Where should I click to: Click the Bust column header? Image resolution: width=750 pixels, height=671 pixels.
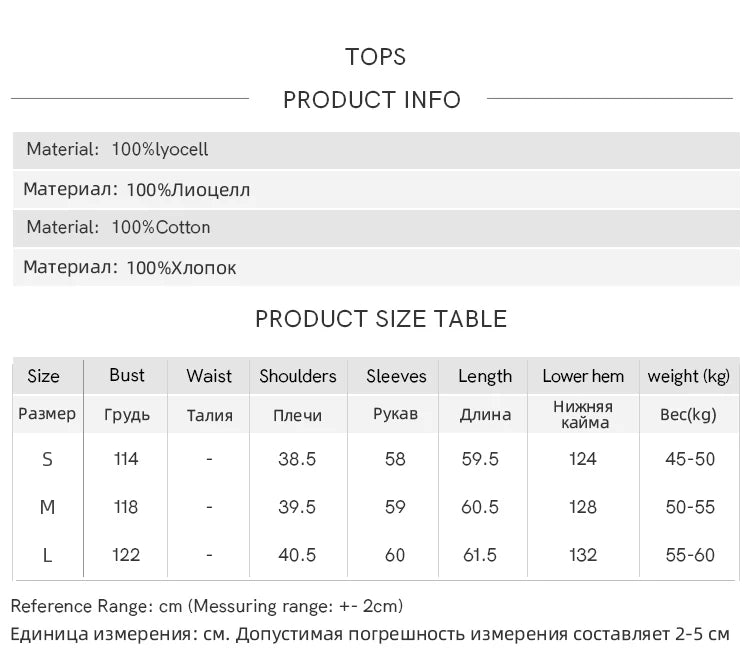point(127,375)
